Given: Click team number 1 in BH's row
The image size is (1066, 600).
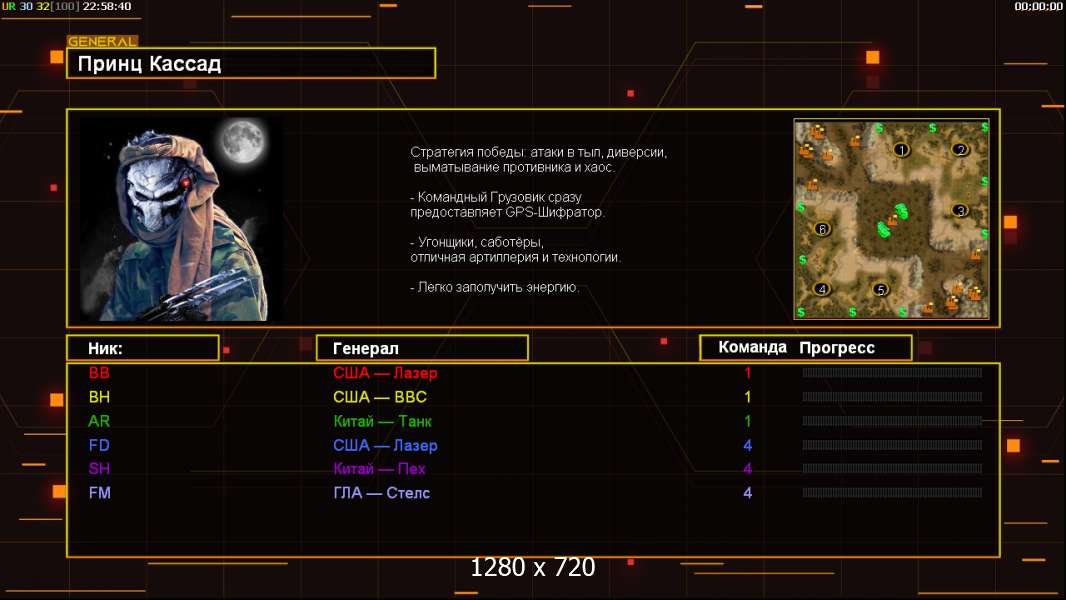Looking at the screenshot, I should pyautogui.click(x=748, y=397).
